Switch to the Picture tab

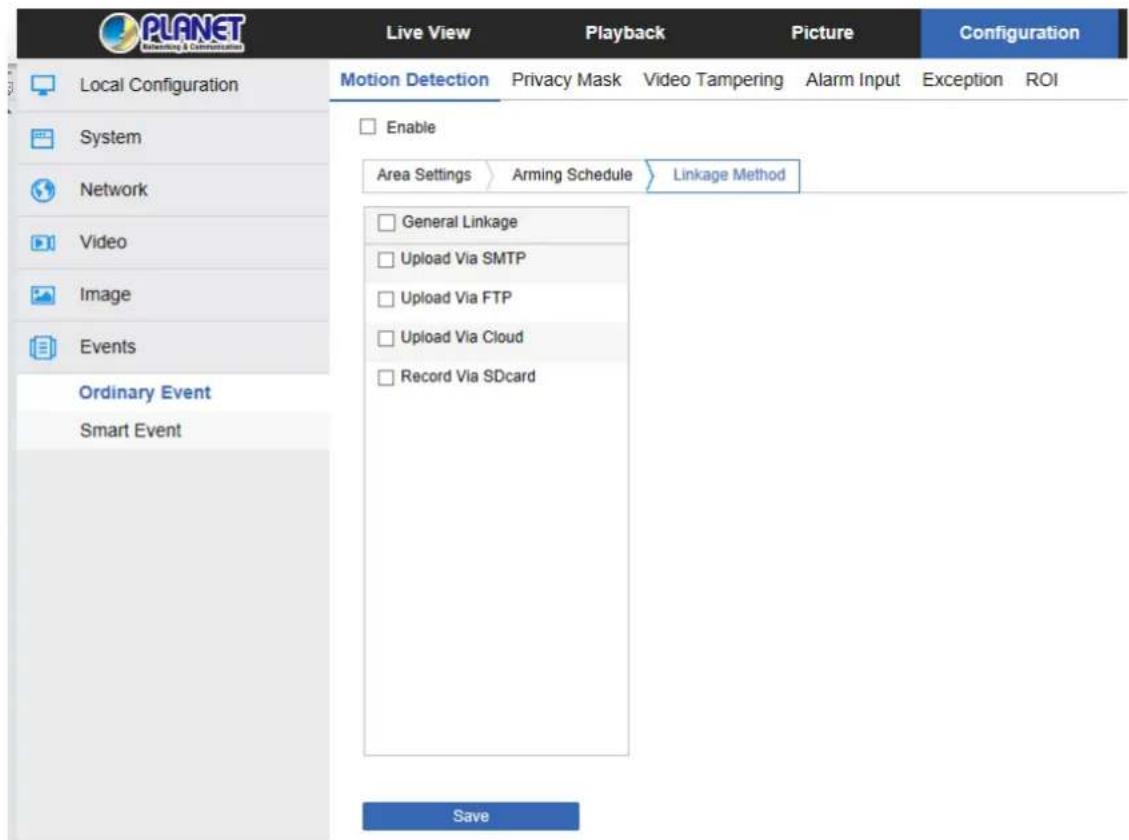[822, 32]
